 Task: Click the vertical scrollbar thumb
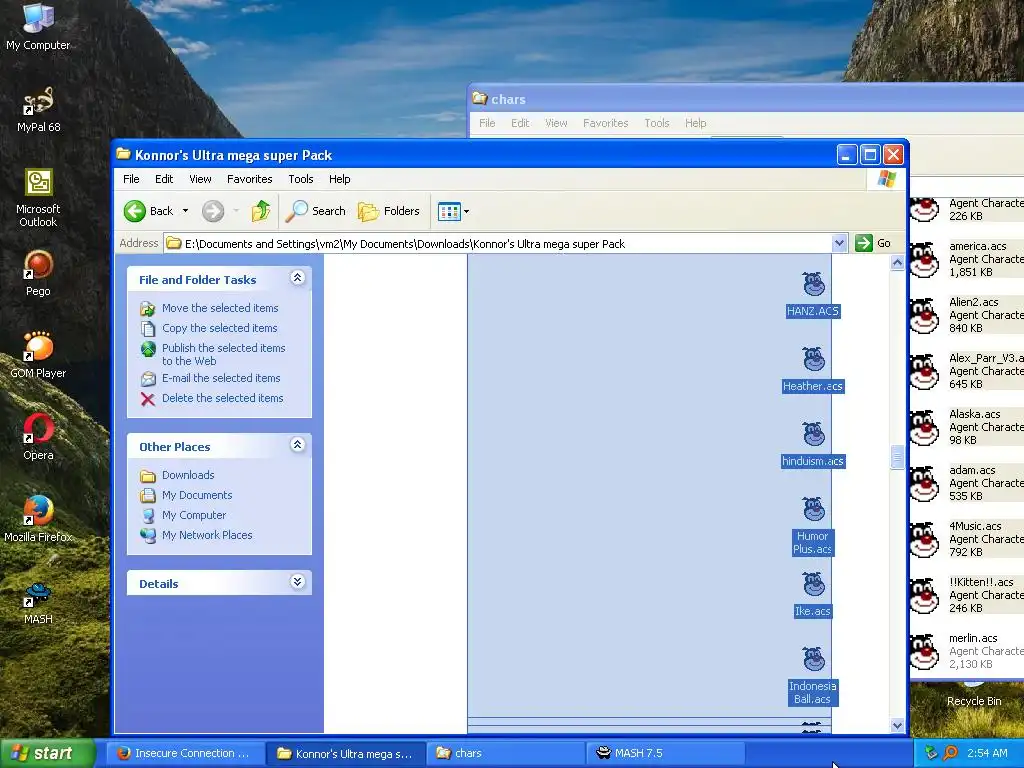tap(897, 457)
